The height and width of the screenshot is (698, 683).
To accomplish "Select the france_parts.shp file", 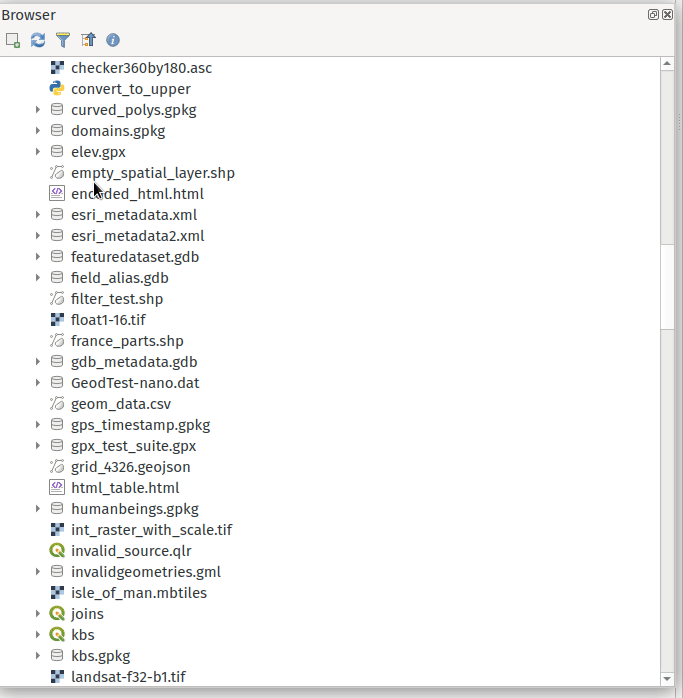I will (x=127, y=341).
